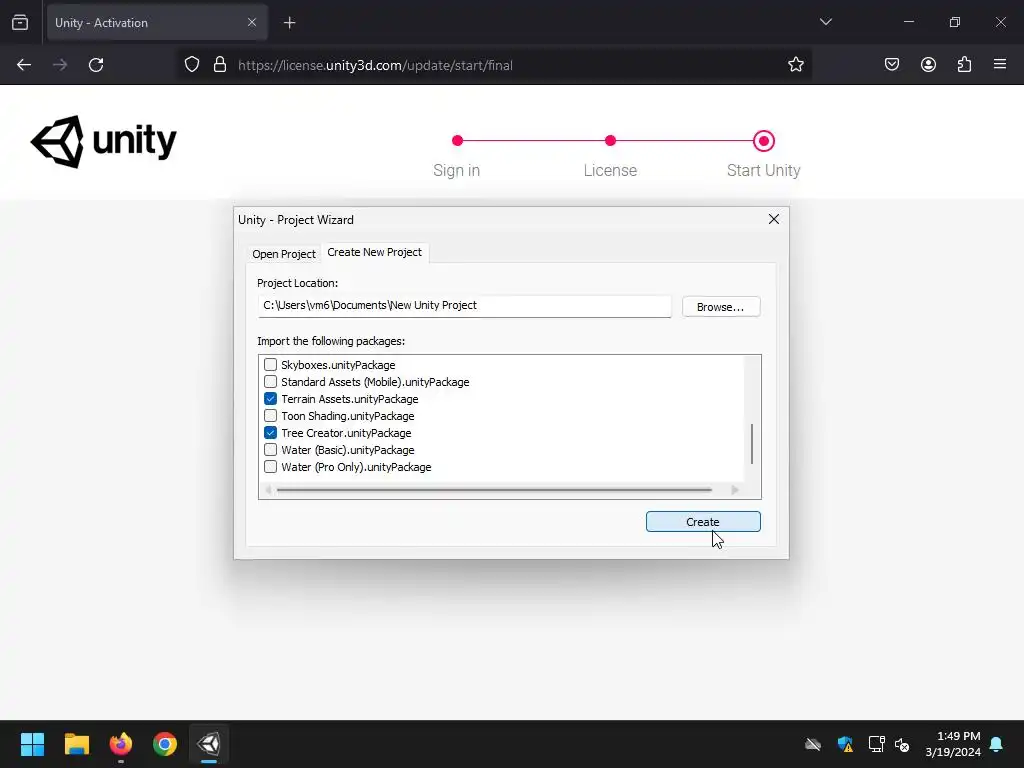Click the browser address bar URL
Screen dimensions: 1024x768
click(x=376, y=65)
